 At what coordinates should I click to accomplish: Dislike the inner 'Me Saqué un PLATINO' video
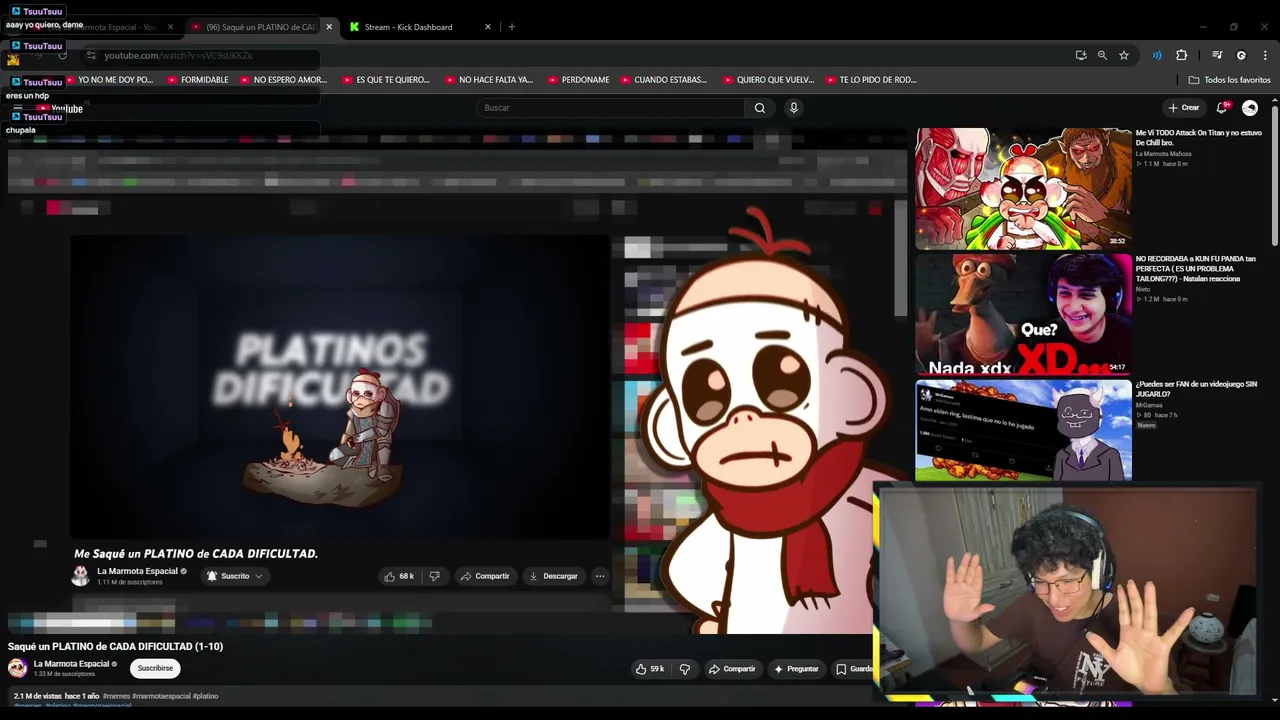pos(434,576)
